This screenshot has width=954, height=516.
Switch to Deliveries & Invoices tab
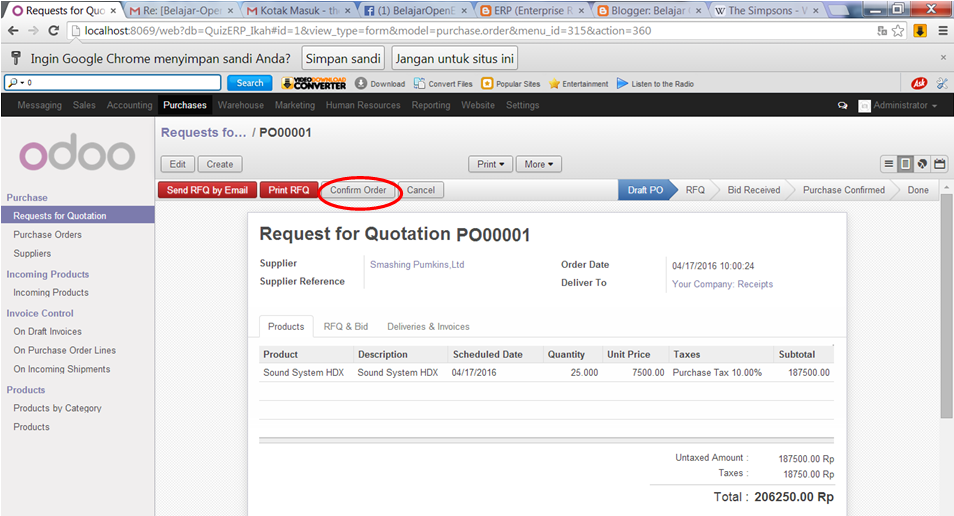point(428,327)
